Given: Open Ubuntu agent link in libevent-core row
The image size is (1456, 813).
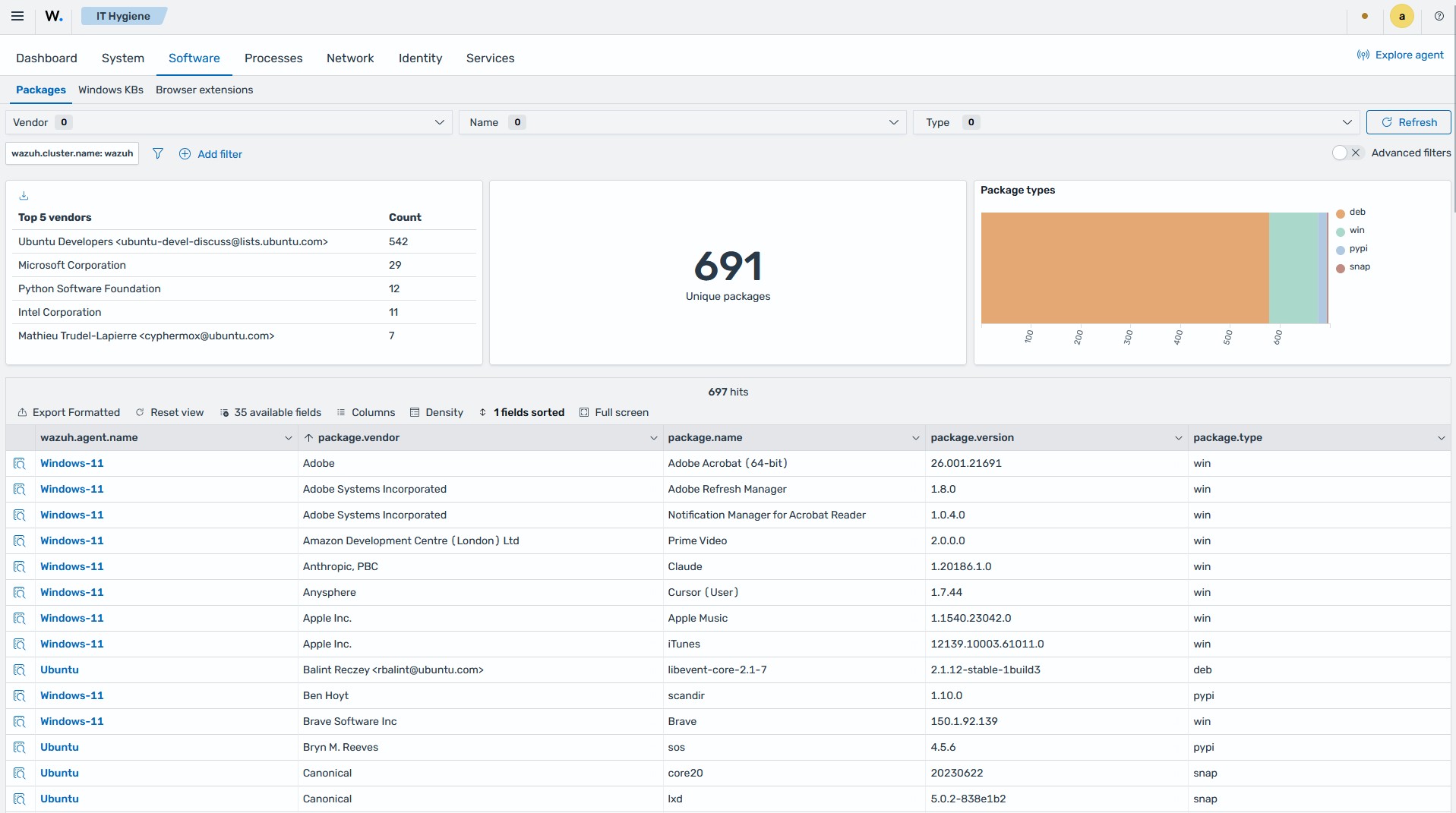Looking at the screenshot, I should 59,670.
